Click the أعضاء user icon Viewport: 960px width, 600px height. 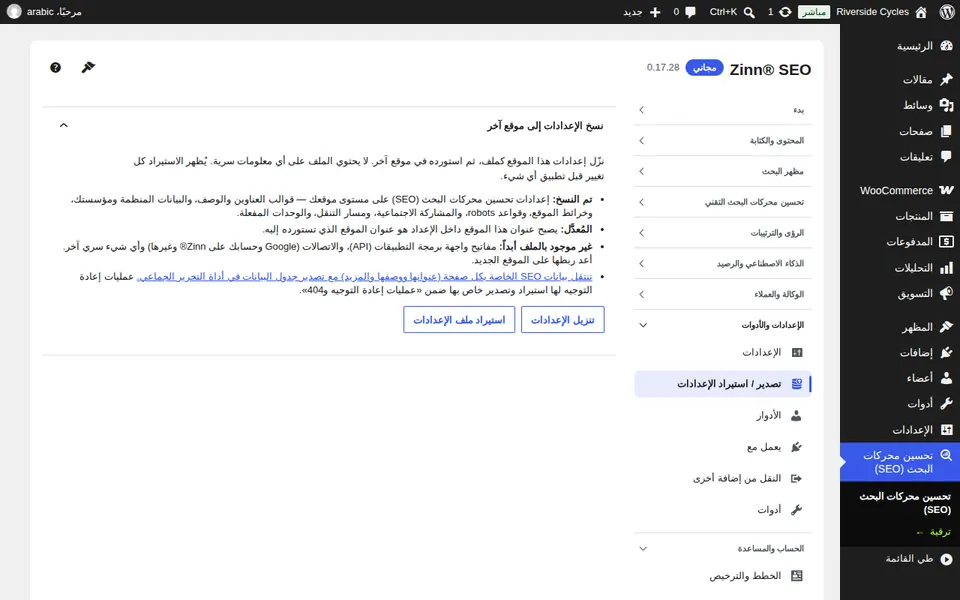[947, 378]
